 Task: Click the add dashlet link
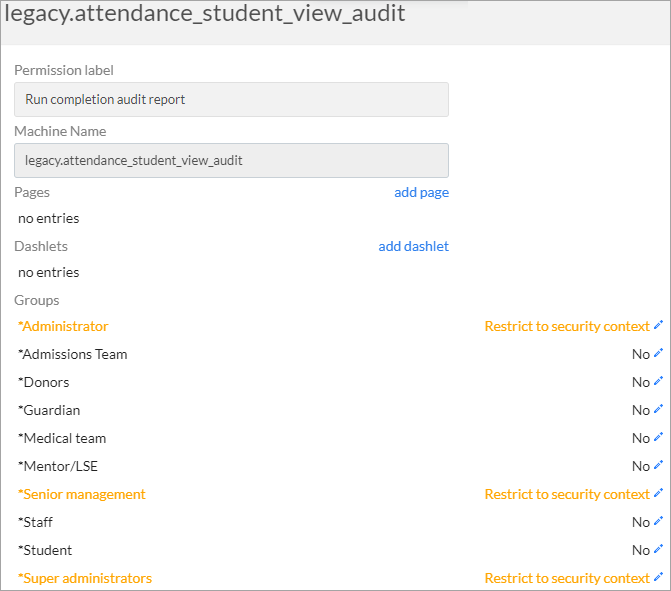coord(413,246)
